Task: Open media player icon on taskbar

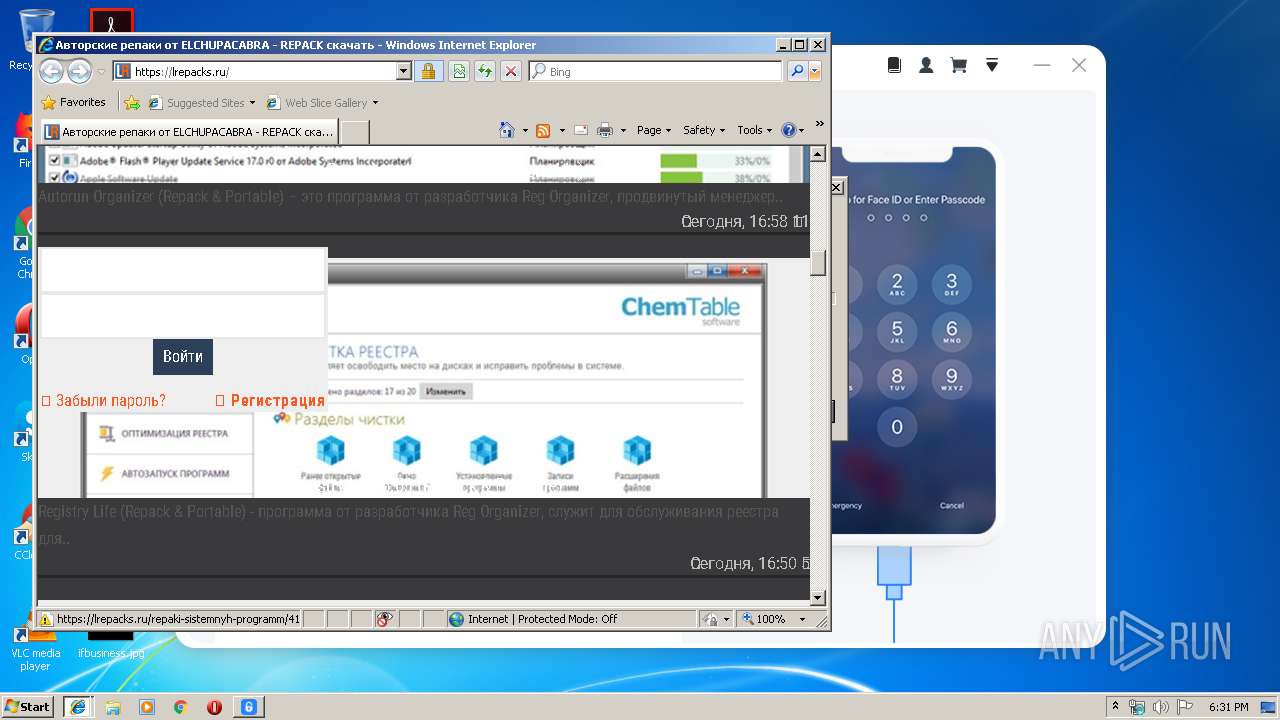Action: click(147, 707)
